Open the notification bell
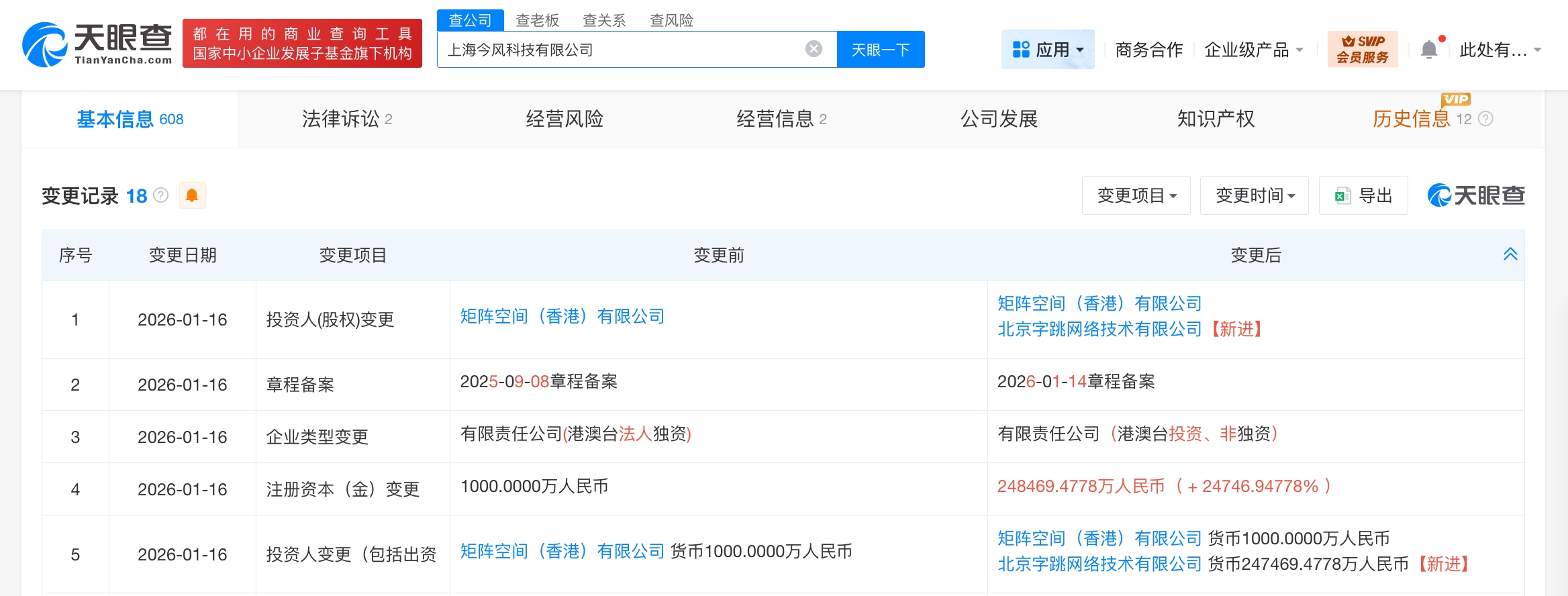1568x596 pixels. pos(1429,50)
